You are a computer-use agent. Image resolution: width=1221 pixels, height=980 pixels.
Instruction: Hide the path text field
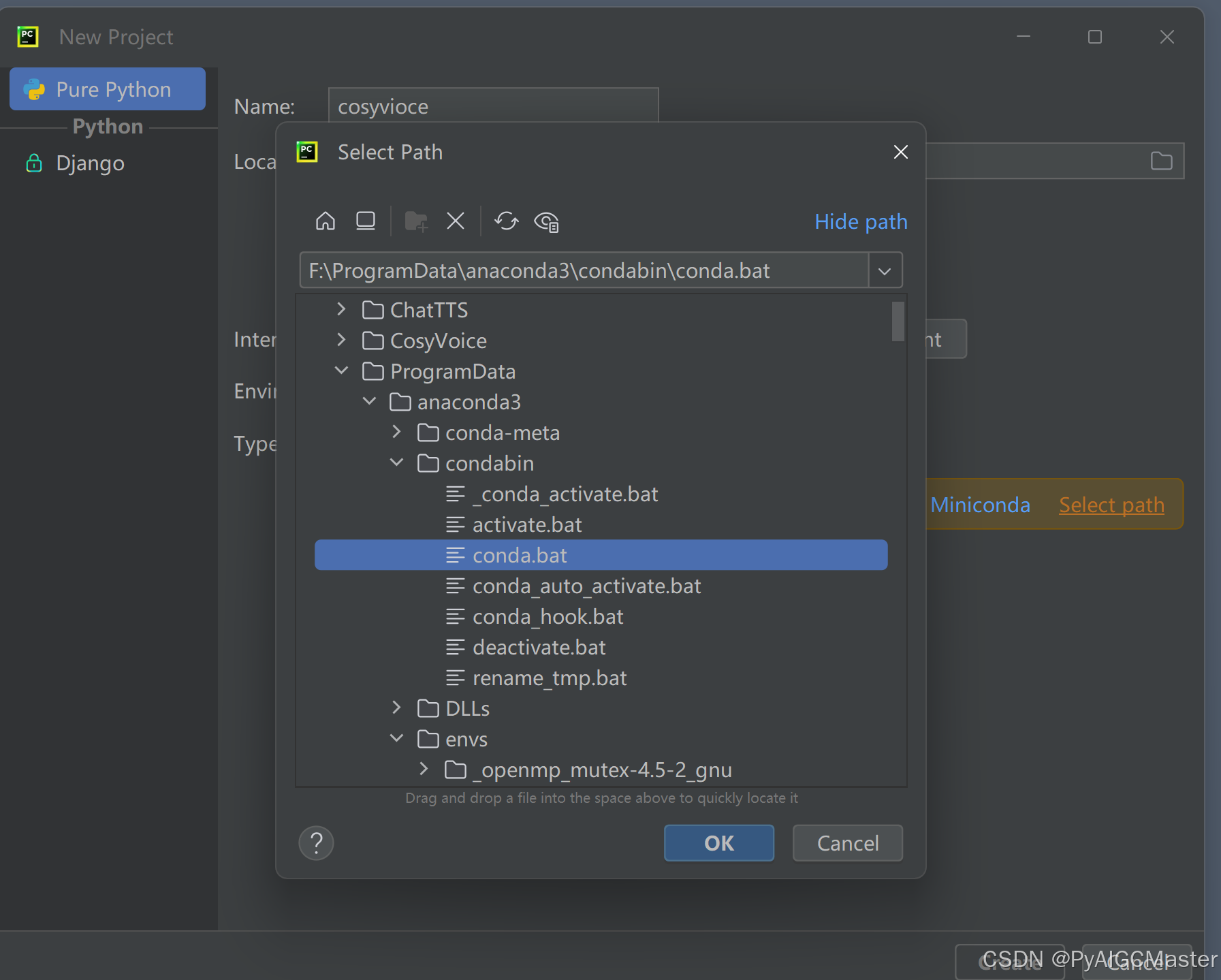(861, 221)
